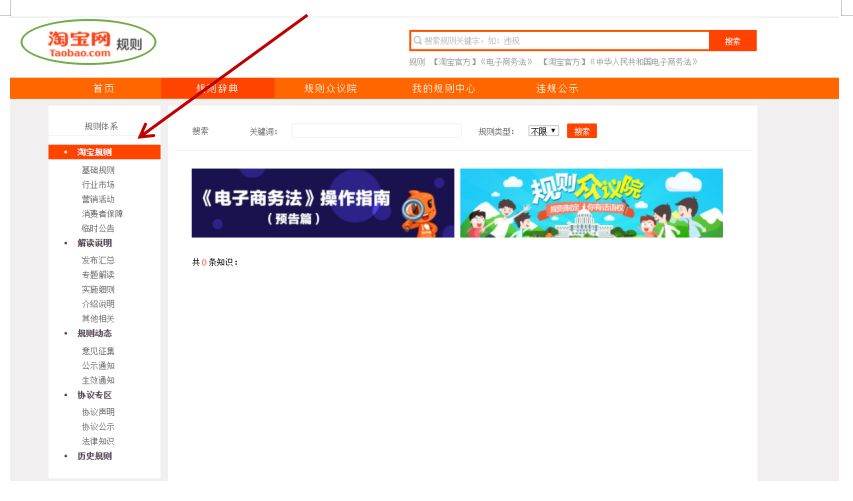
Task: Select the 解读说明 sidebar category
Action: [95, 243]
